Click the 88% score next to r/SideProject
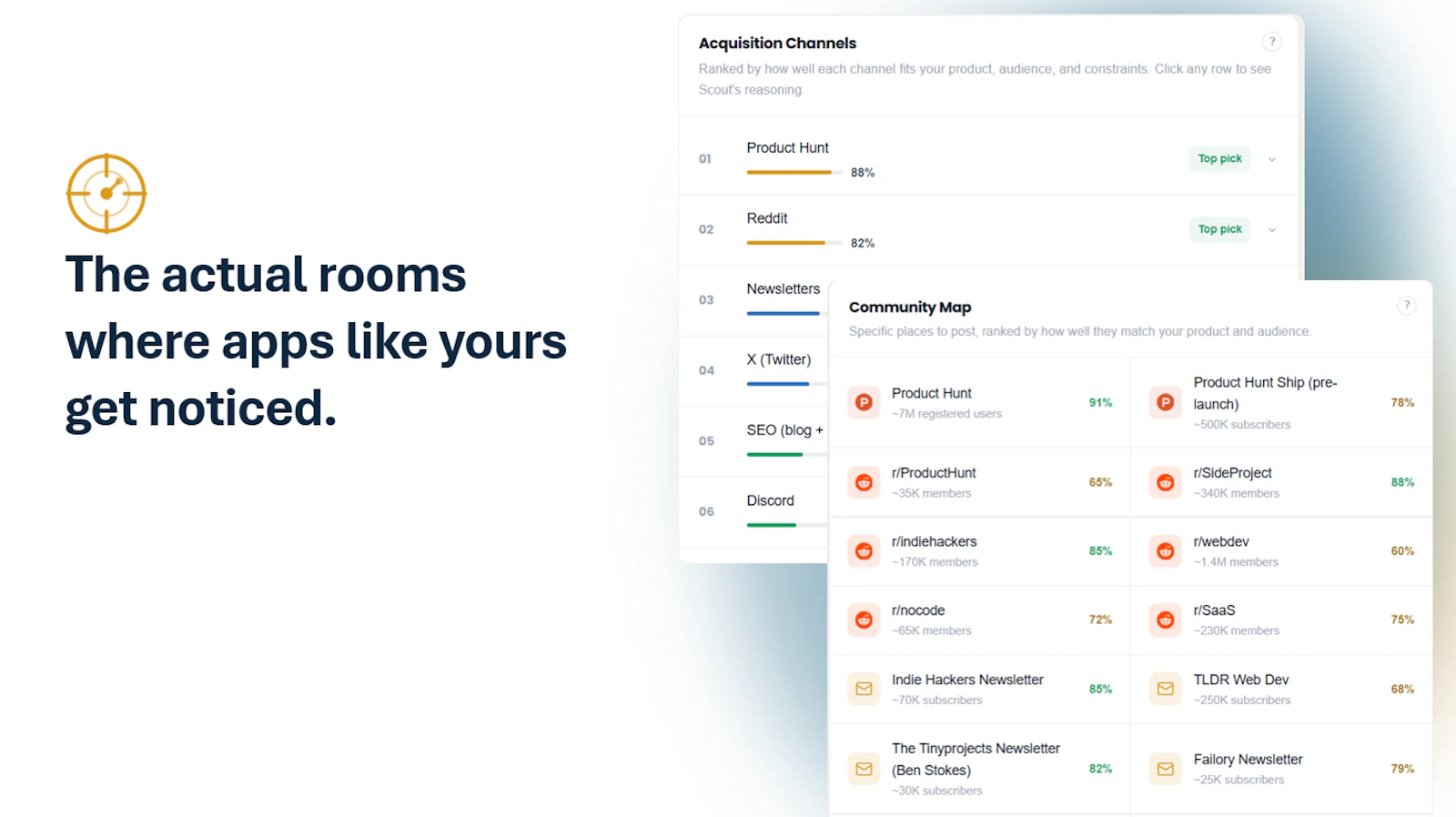The height and width of the screenshot is (817, 1456). 1402,482
